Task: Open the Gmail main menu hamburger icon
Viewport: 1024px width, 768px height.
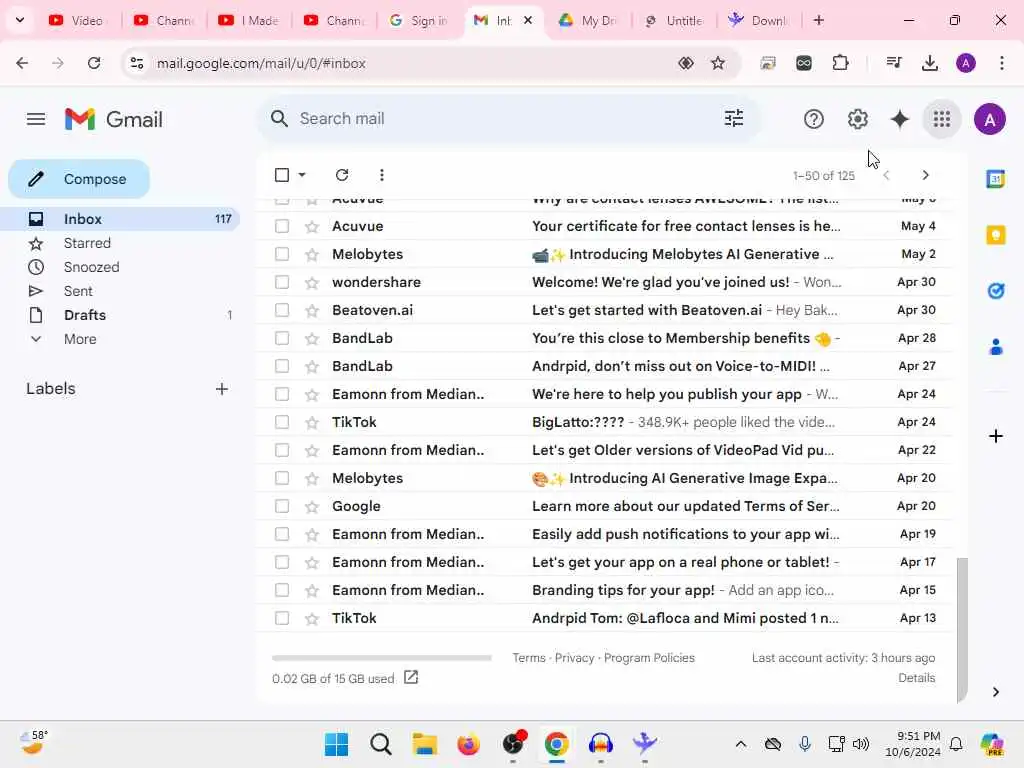Action: (36, 119)
